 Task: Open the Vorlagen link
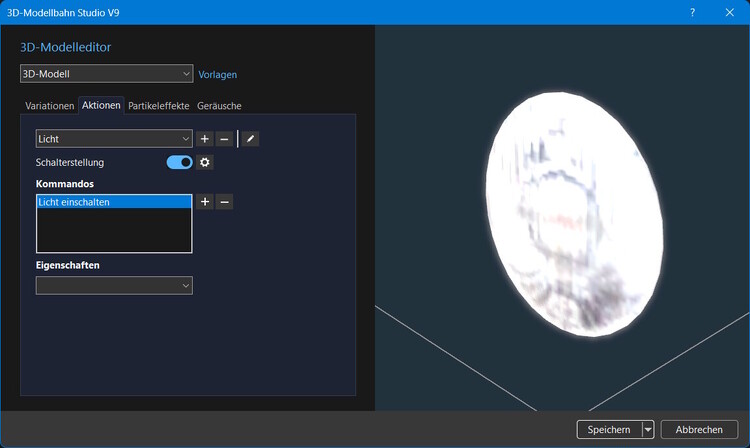218,75
